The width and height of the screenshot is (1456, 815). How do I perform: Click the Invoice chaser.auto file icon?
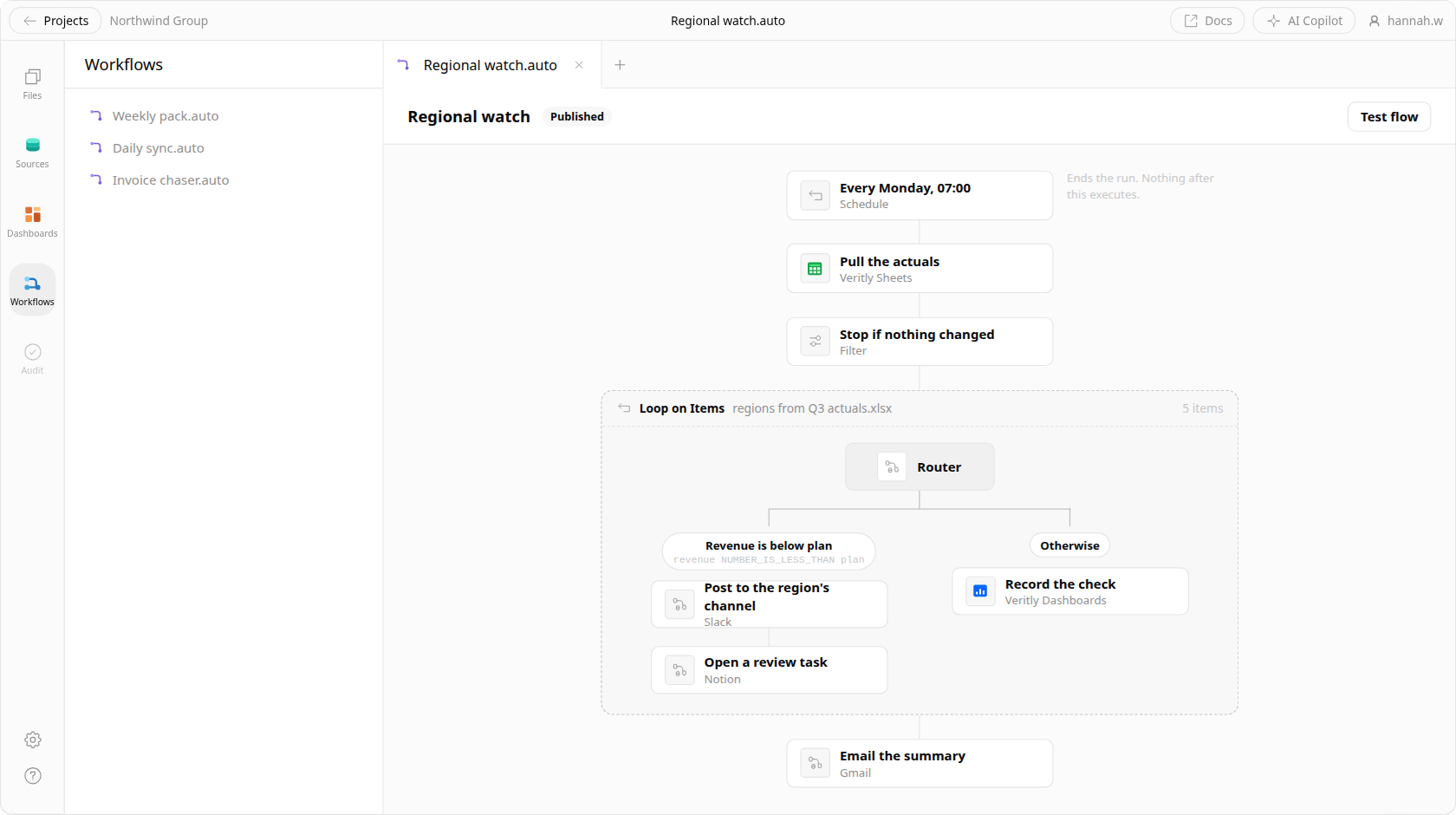tap(96, 179)
